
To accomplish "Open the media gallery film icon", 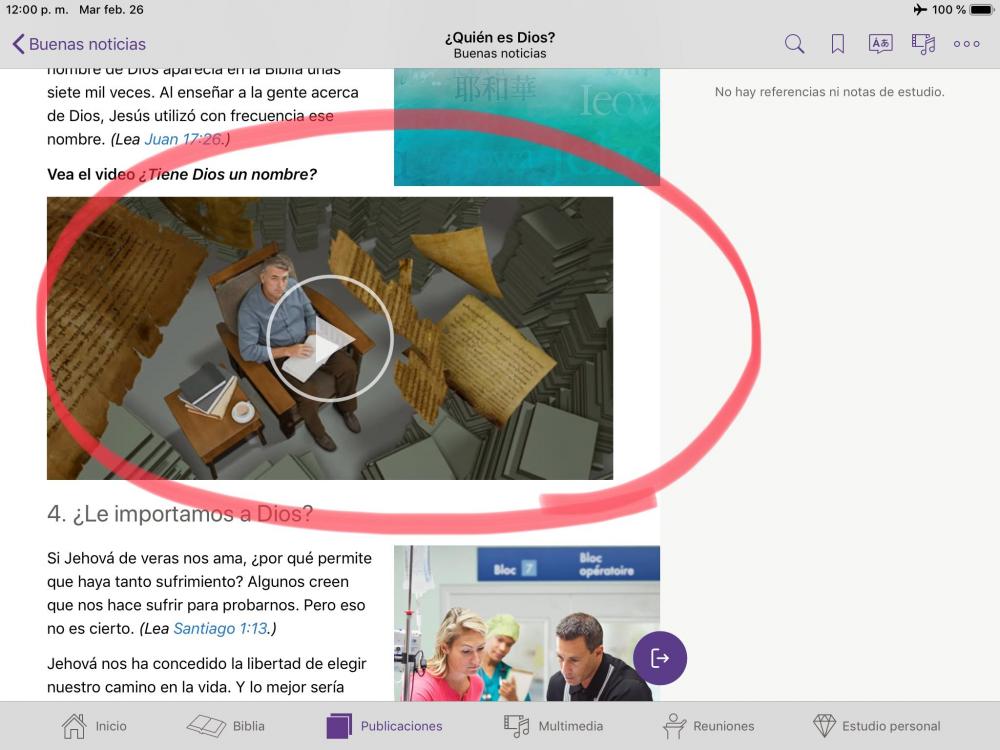I will tap(923, 44).
